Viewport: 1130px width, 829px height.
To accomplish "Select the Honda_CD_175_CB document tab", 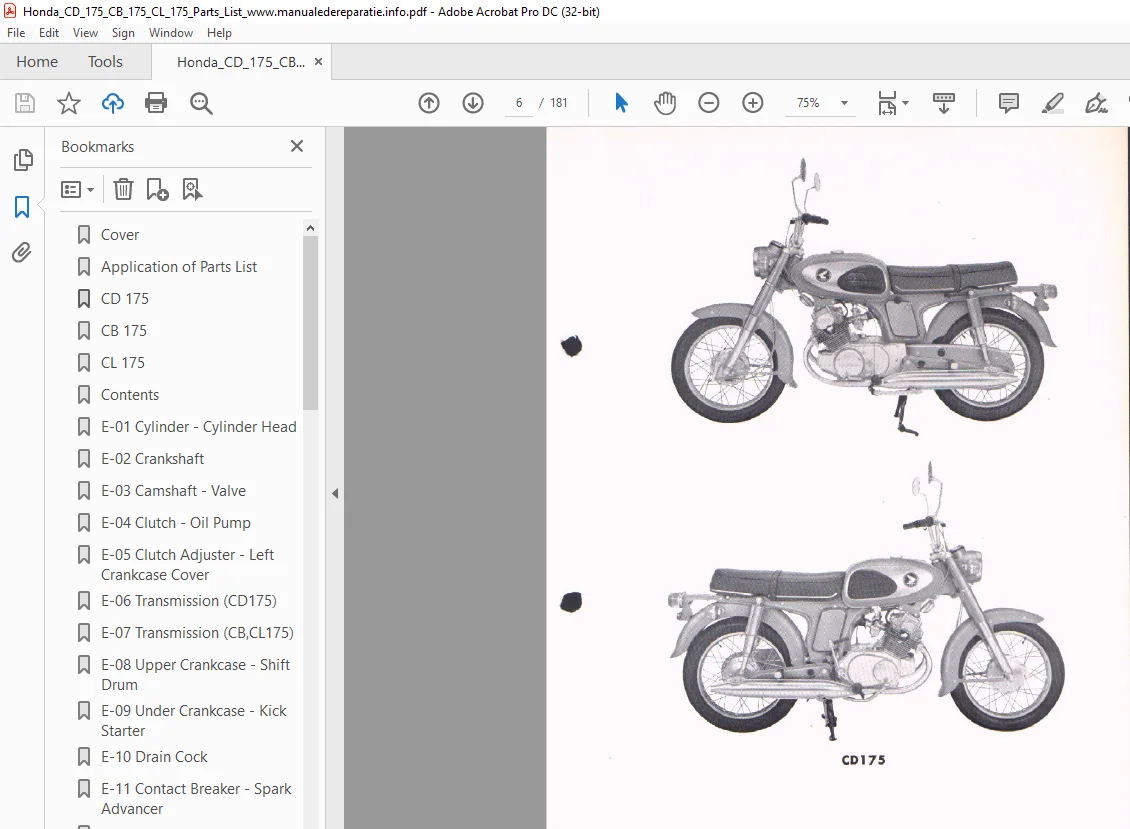I will pyautogui.click(x=241, y=62).
